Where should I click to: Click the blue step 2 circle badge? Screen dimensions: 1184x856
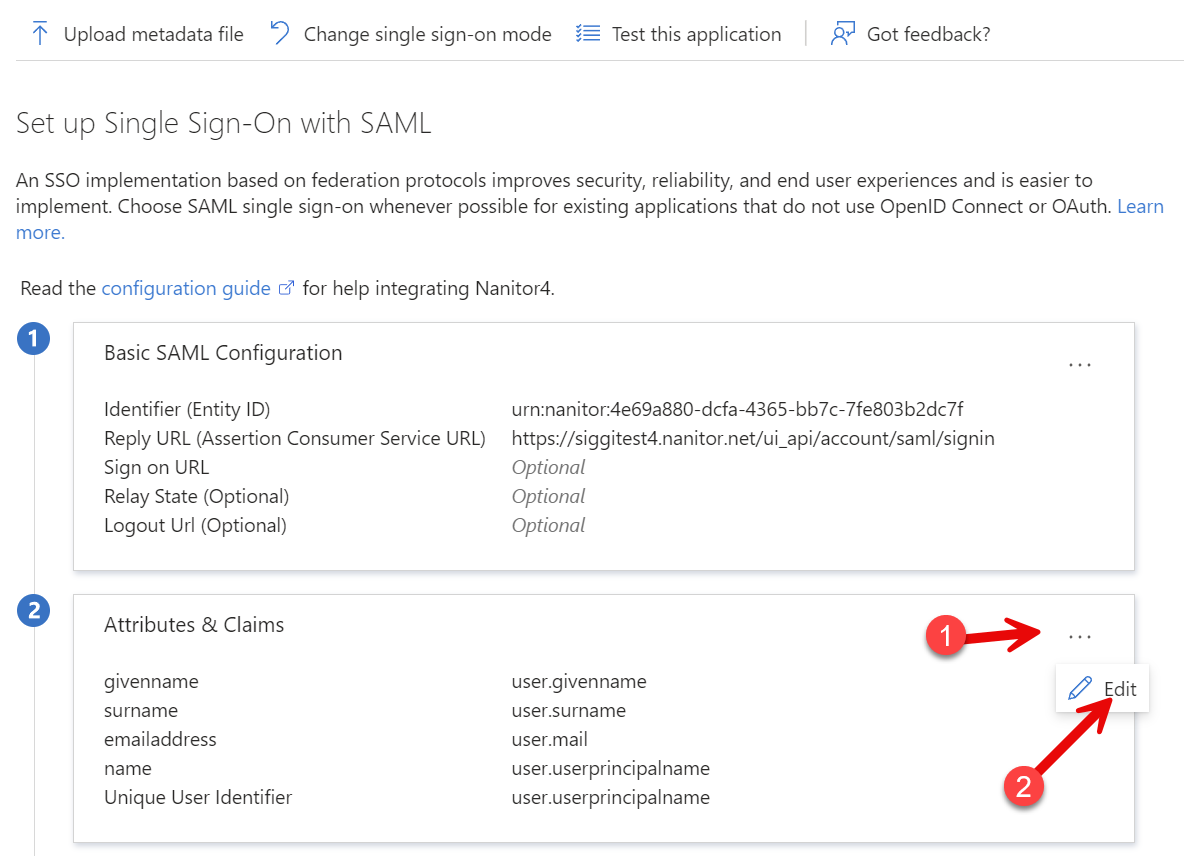coord(33,610)
